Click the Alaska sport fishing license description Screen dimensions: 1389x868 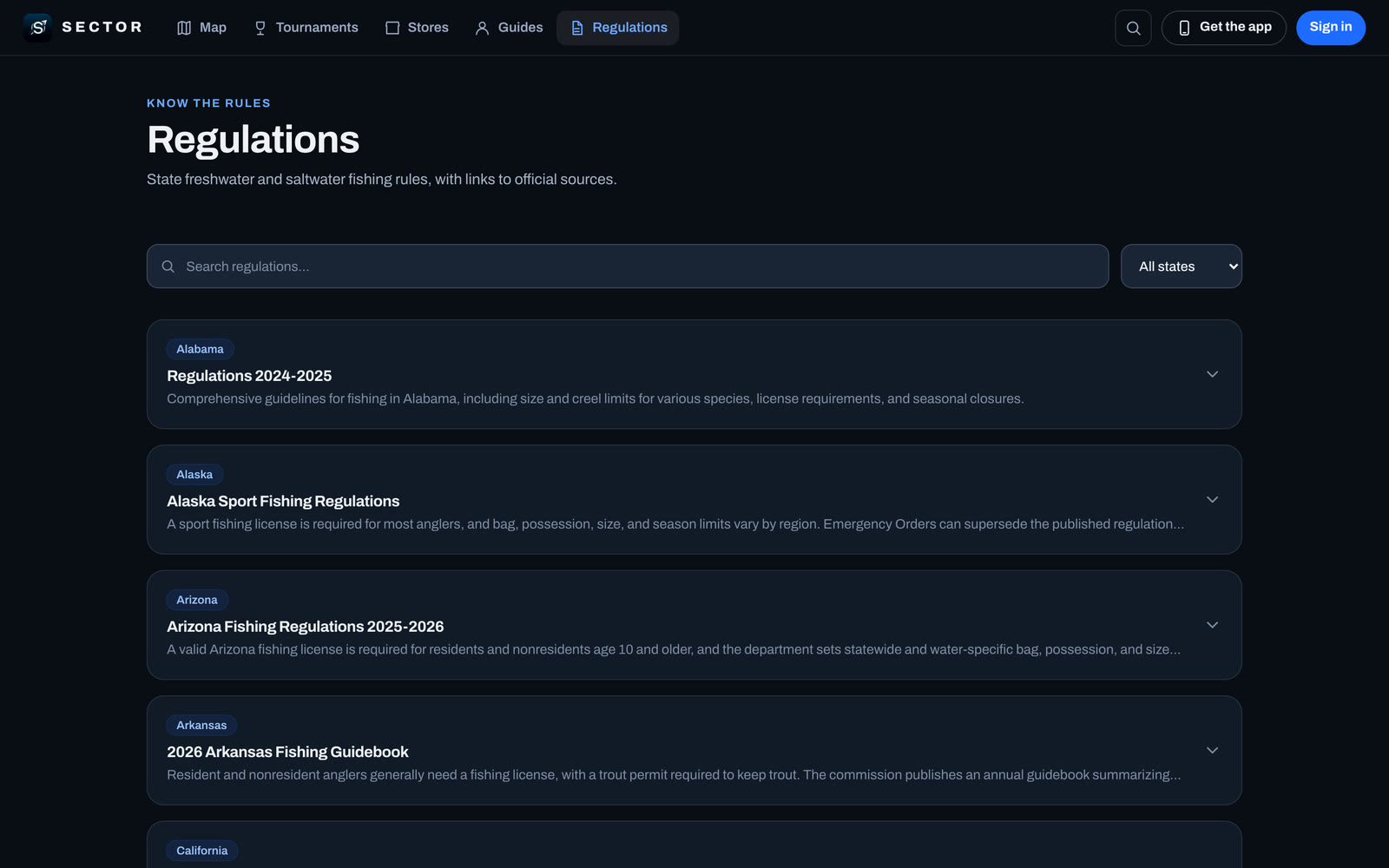(x=675, y=524)
